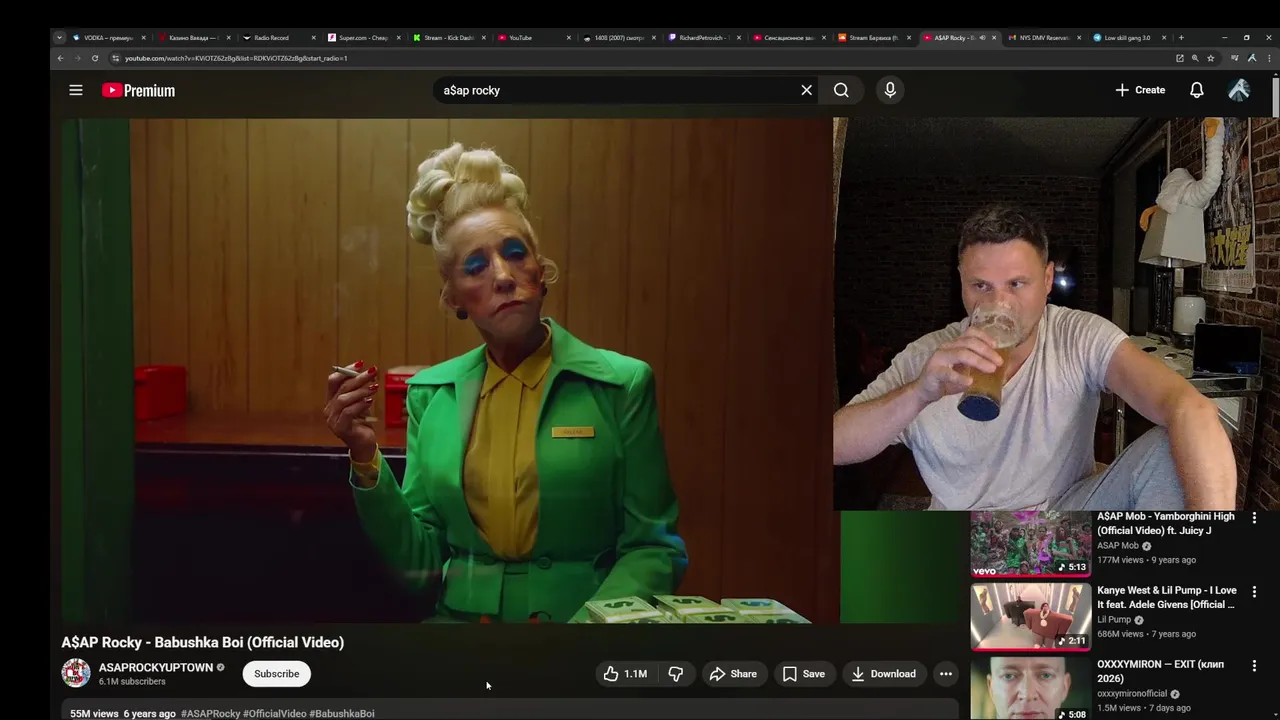The height and width of the screenshot is (720, 1280).
Task: Like the video (1.1M thumbs up)
Action: tap(625, 674)
